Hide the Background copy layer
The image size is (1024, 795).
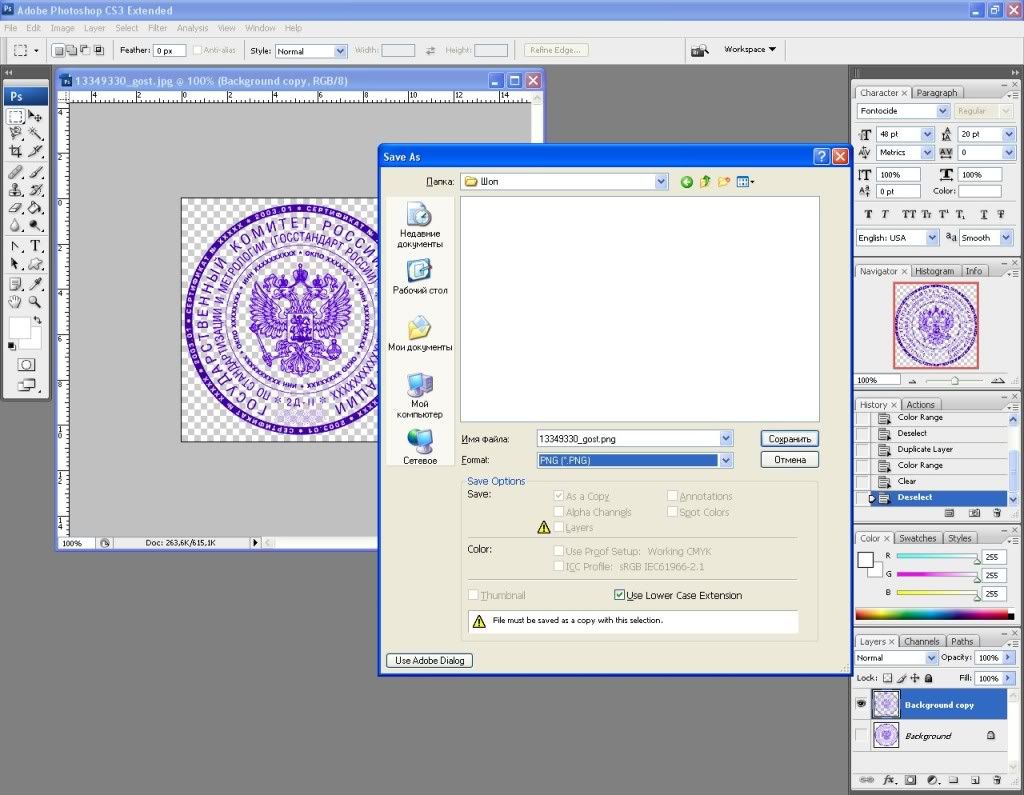pos(861,704)
